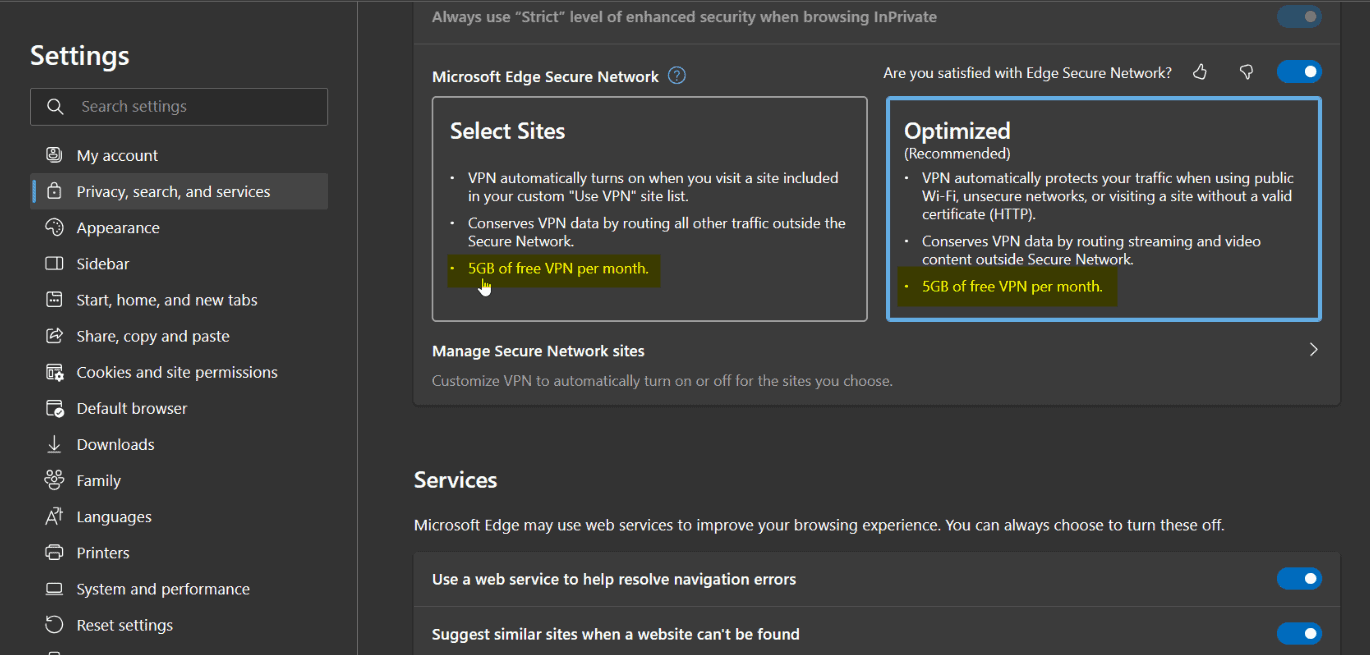
Task: Click the Default browser icon
Action: (x=55, y=408)
